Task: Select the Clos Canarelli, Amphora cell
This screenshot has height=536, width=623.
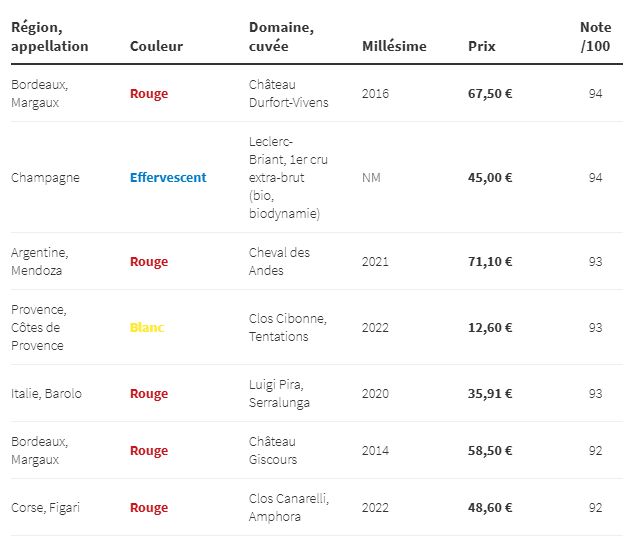Action: [289, 508]
